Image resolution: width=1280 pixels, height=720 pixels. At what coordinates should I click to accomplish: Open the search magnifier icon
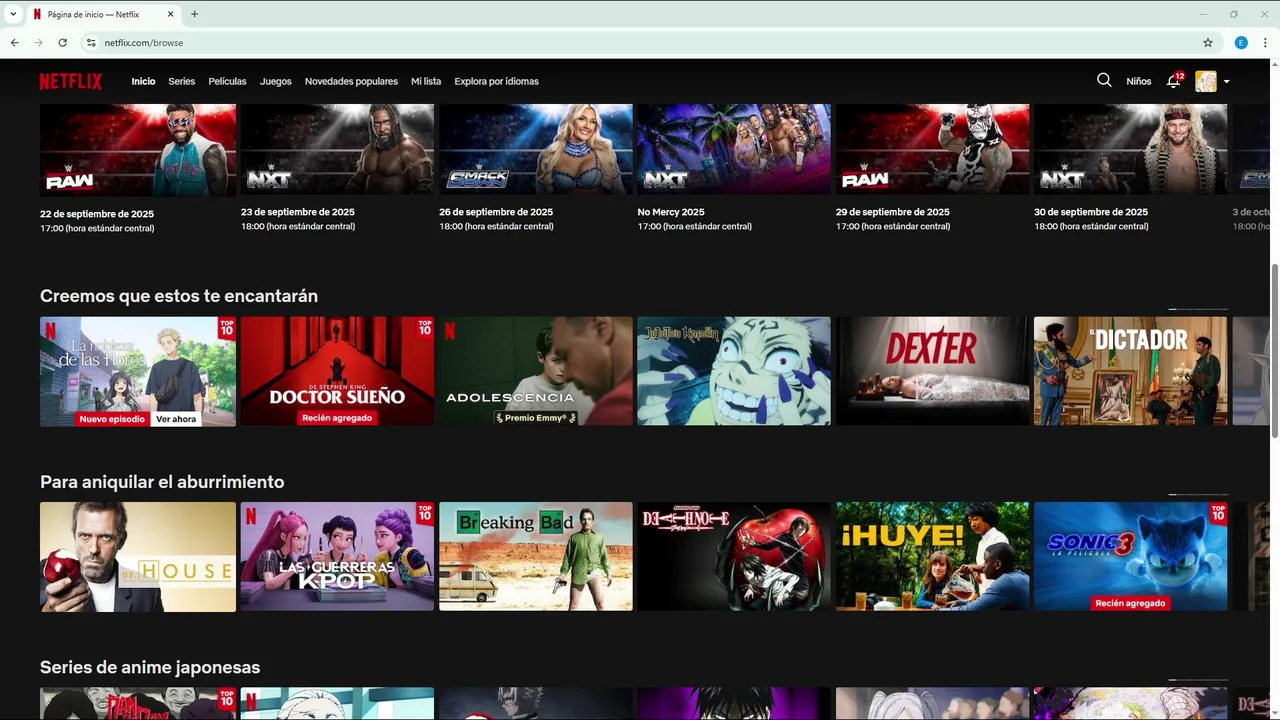click(1104, 80)
